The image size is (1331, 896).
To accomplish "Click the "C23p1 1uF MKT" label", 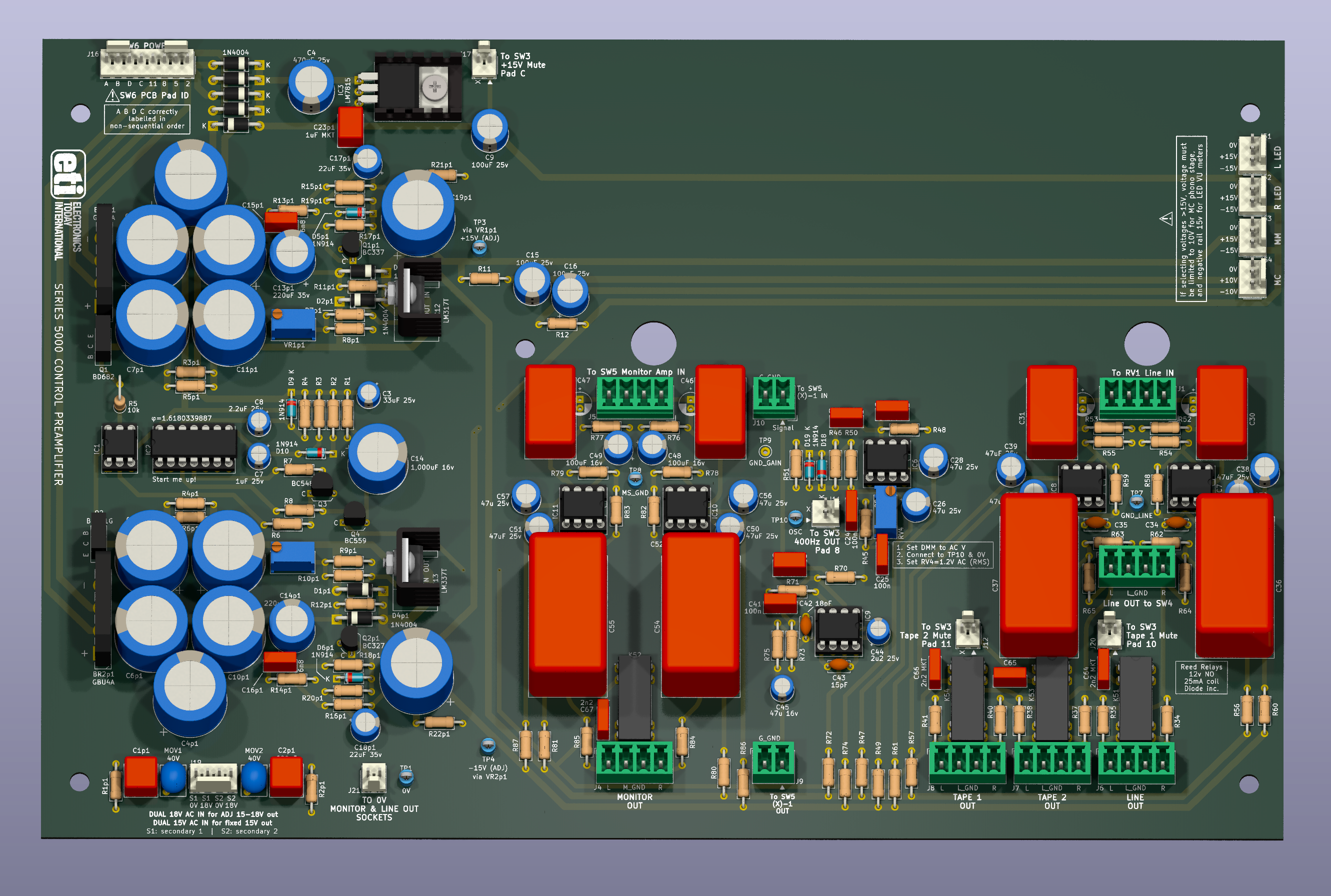I will pos(320,131).
